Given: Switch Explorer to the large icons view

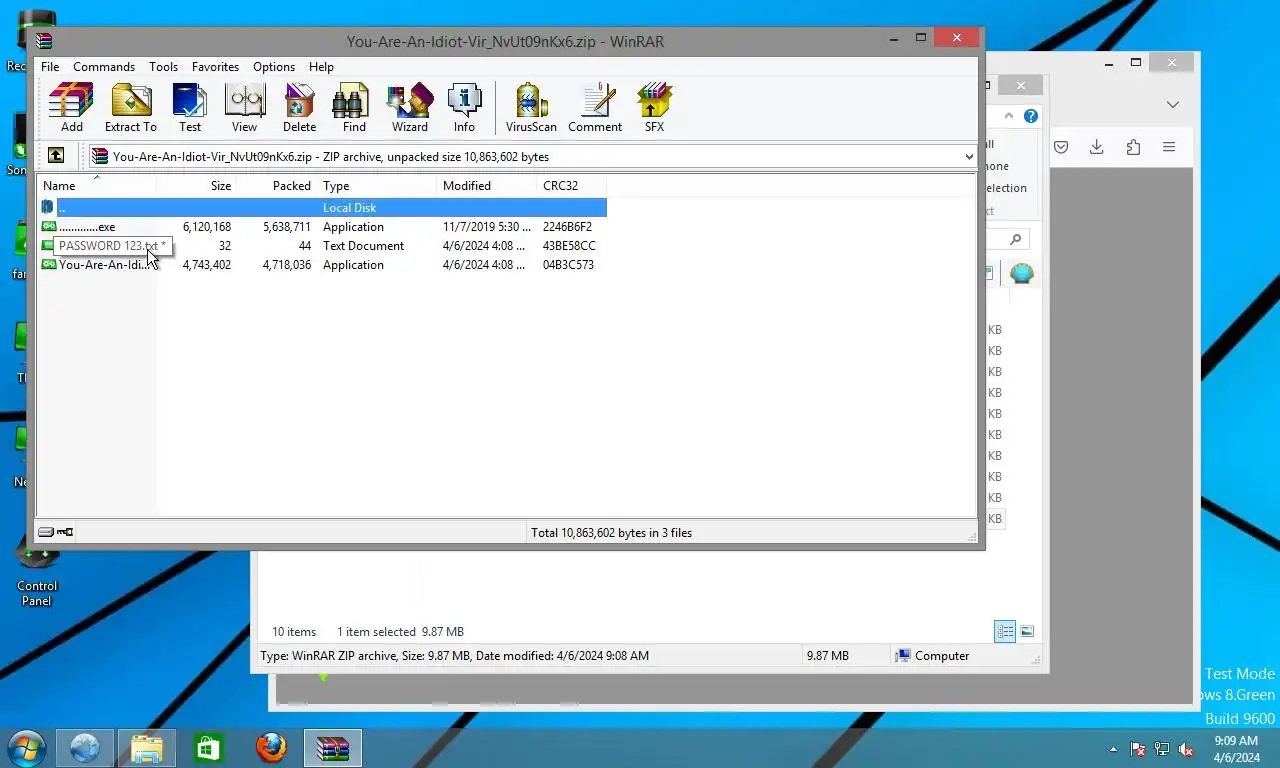Looking at the screenshot, I should tap(1027, 631).
